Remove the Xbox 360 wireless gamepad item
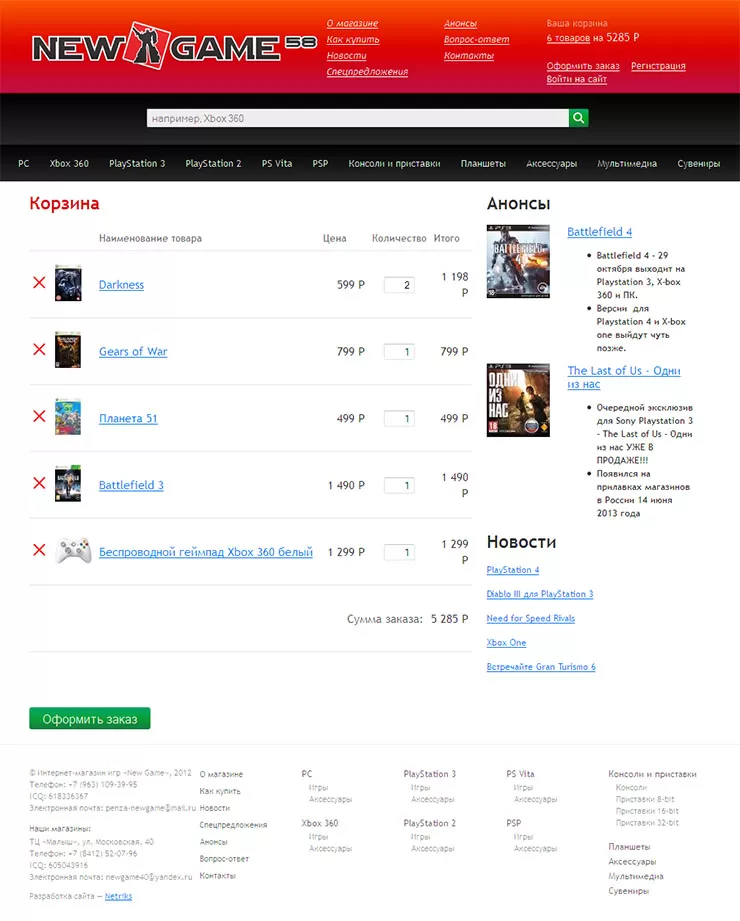Image resolution: width=740 pixels, height=921 pixels. pyautogui.click(x=39, y=550)
